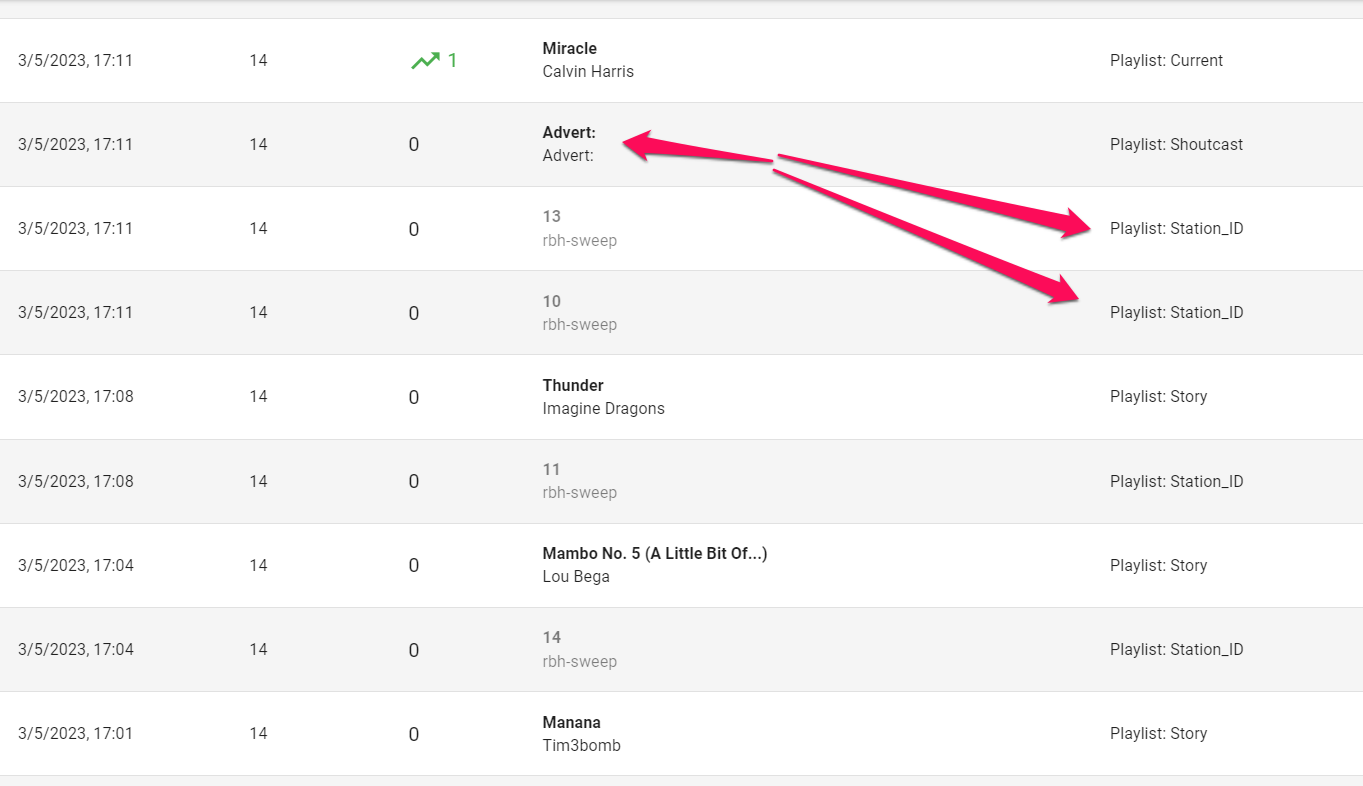Select the Manana track by Tim3bomb
This screenshot has height=786, width=1363.
570,721
